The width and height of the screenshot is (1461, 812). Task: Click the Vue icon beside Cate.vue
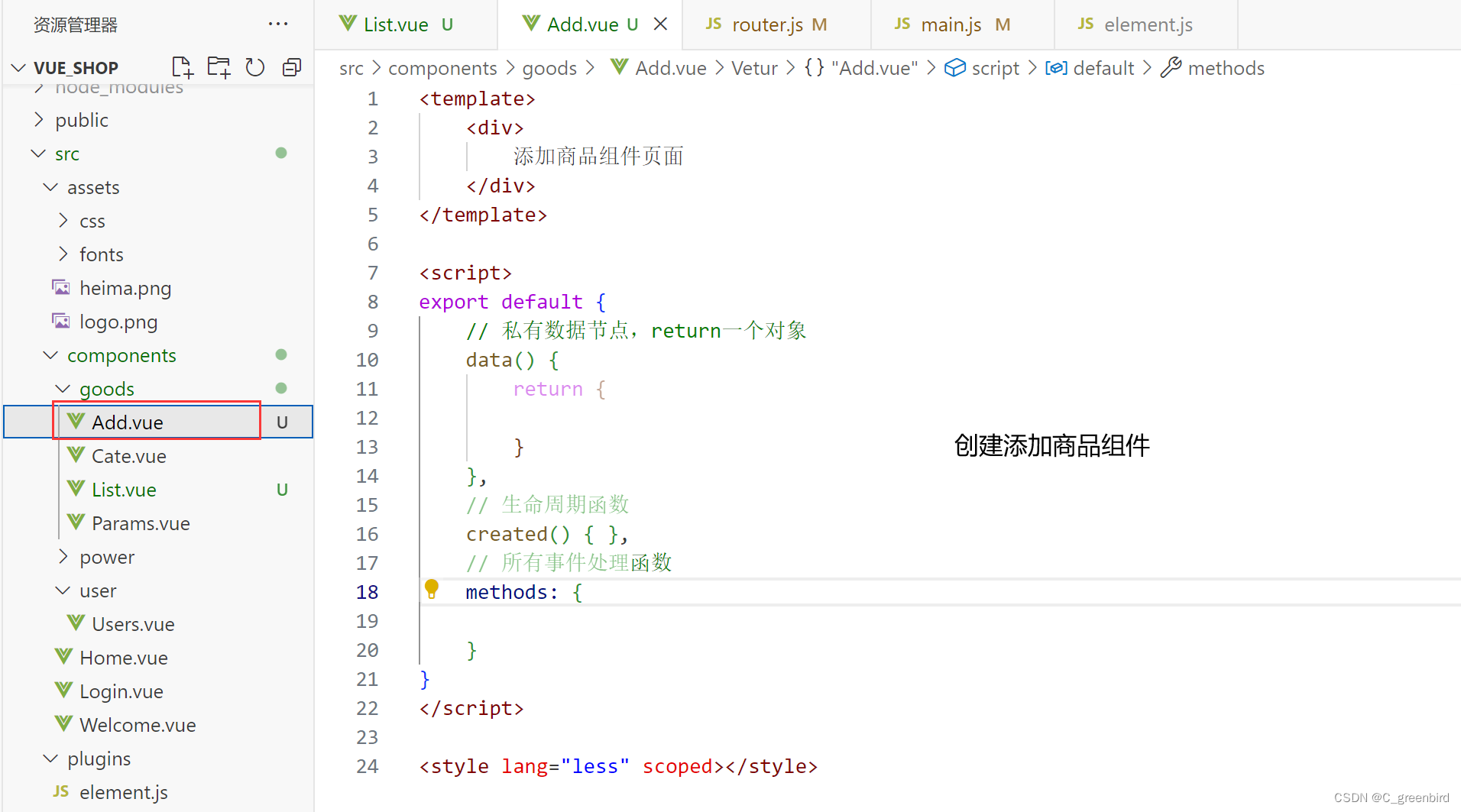pos(76,455)
